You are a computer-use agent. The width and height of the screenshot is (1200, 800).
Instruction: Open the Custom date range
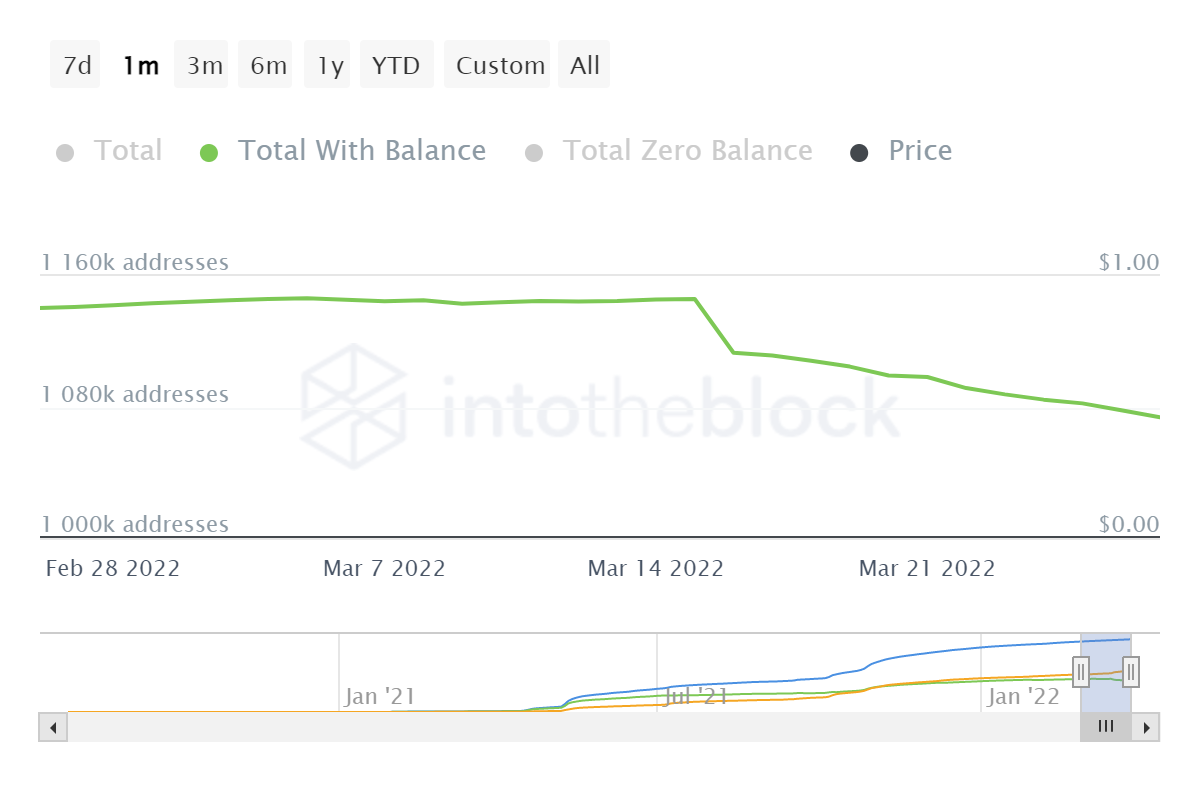500,66
